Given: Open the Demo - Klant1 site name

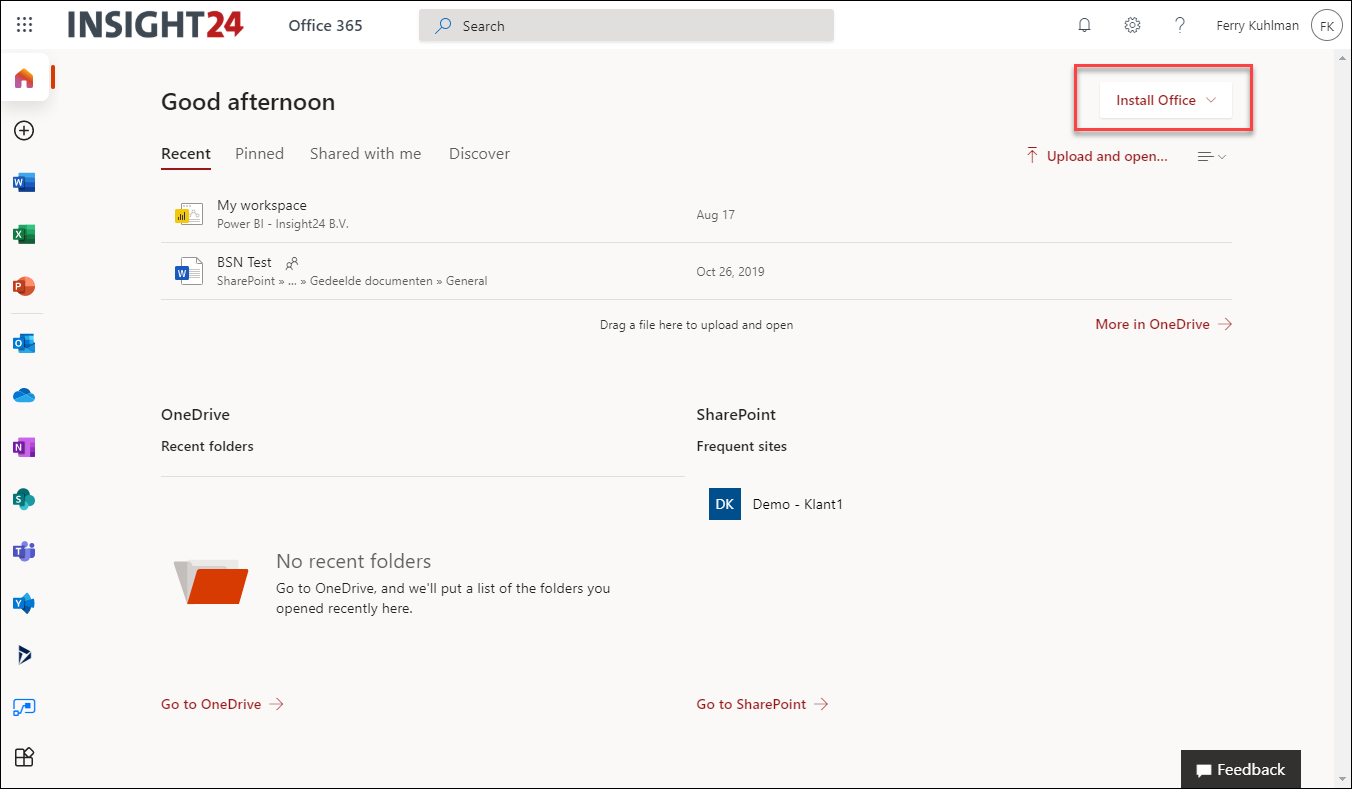Looking at the screenshot, I should pos(798,504).
